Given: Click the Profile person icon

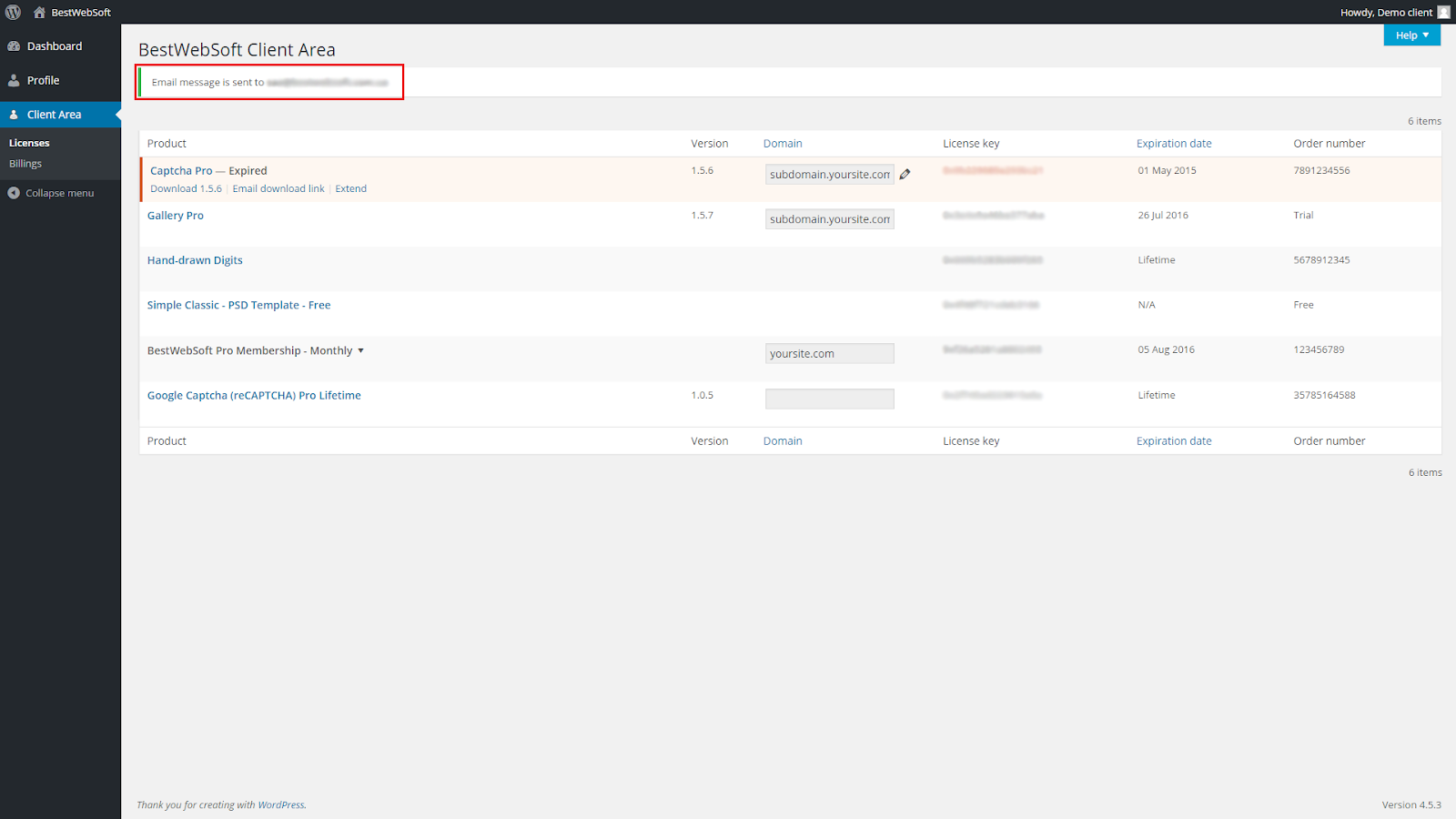Looking at the screenshot, I should point(14,80).
